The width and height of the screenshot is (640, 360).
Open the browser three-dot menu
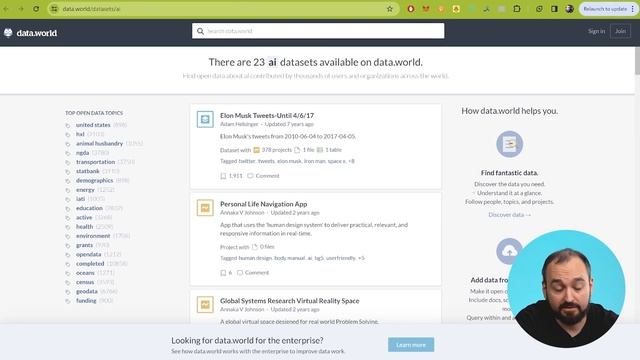(x=633, y=9)
